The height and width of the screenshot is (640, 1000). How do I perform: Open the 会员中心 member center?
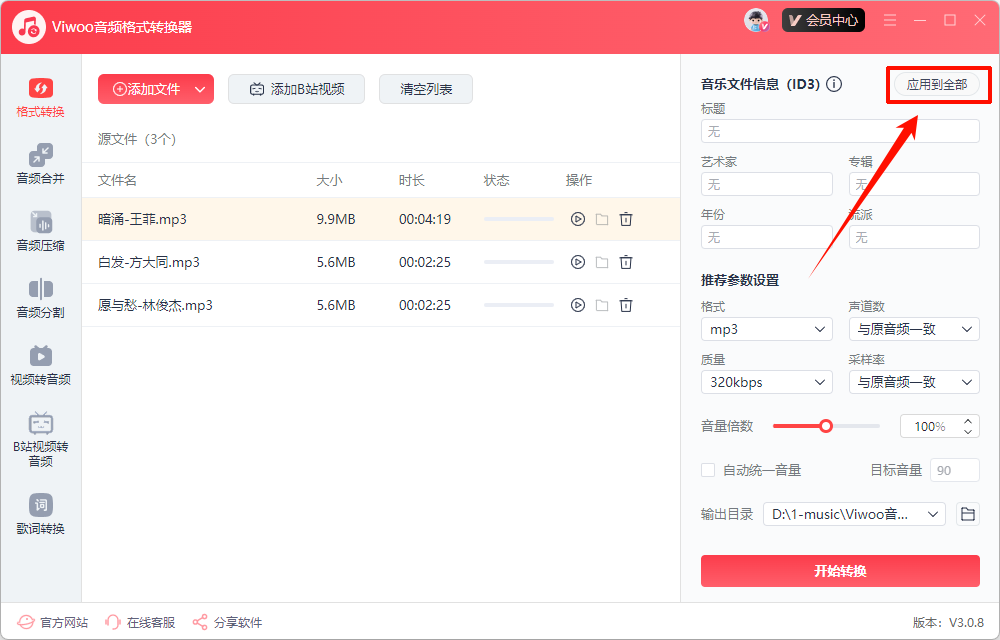click(x=823, y=19)
